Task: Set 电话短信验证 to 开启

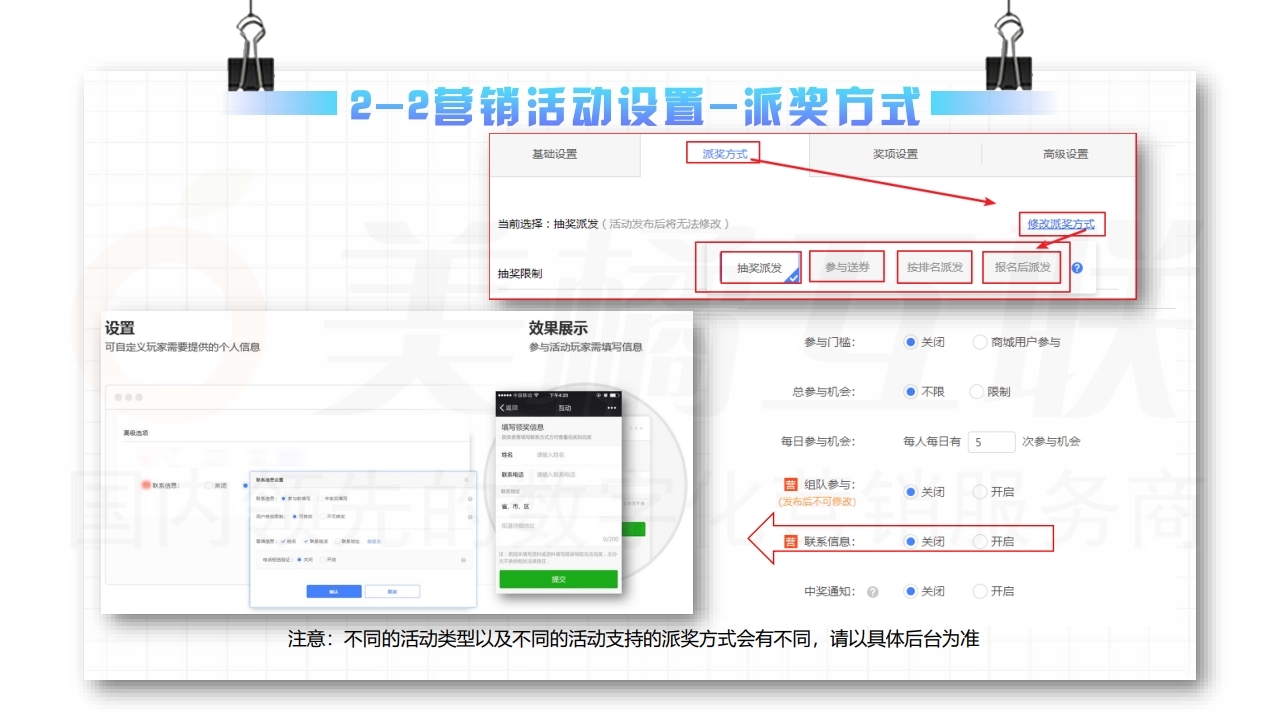Action: coord(322,560)
